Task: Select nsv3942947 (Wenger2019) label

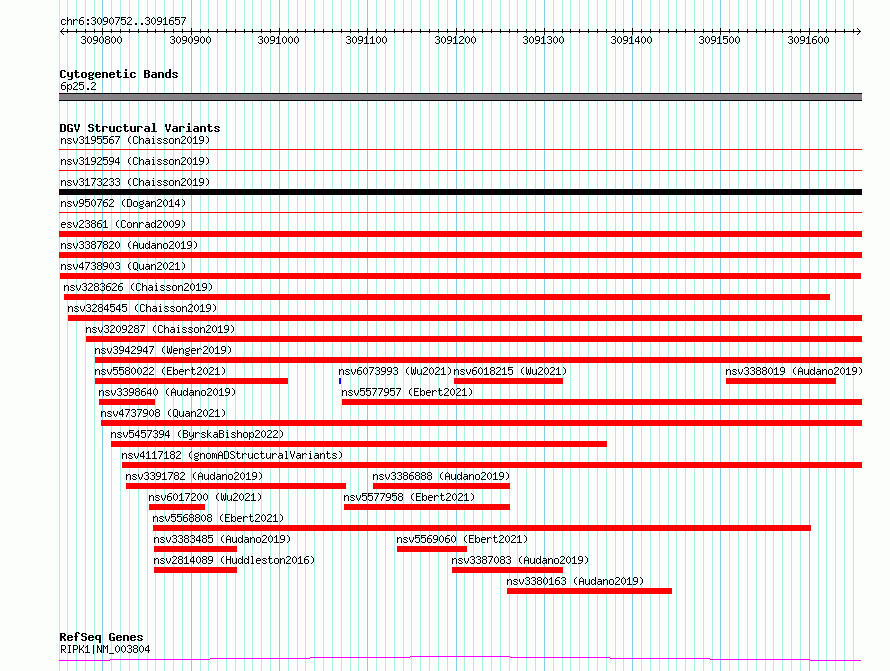Action: click(x=163, y=350)
